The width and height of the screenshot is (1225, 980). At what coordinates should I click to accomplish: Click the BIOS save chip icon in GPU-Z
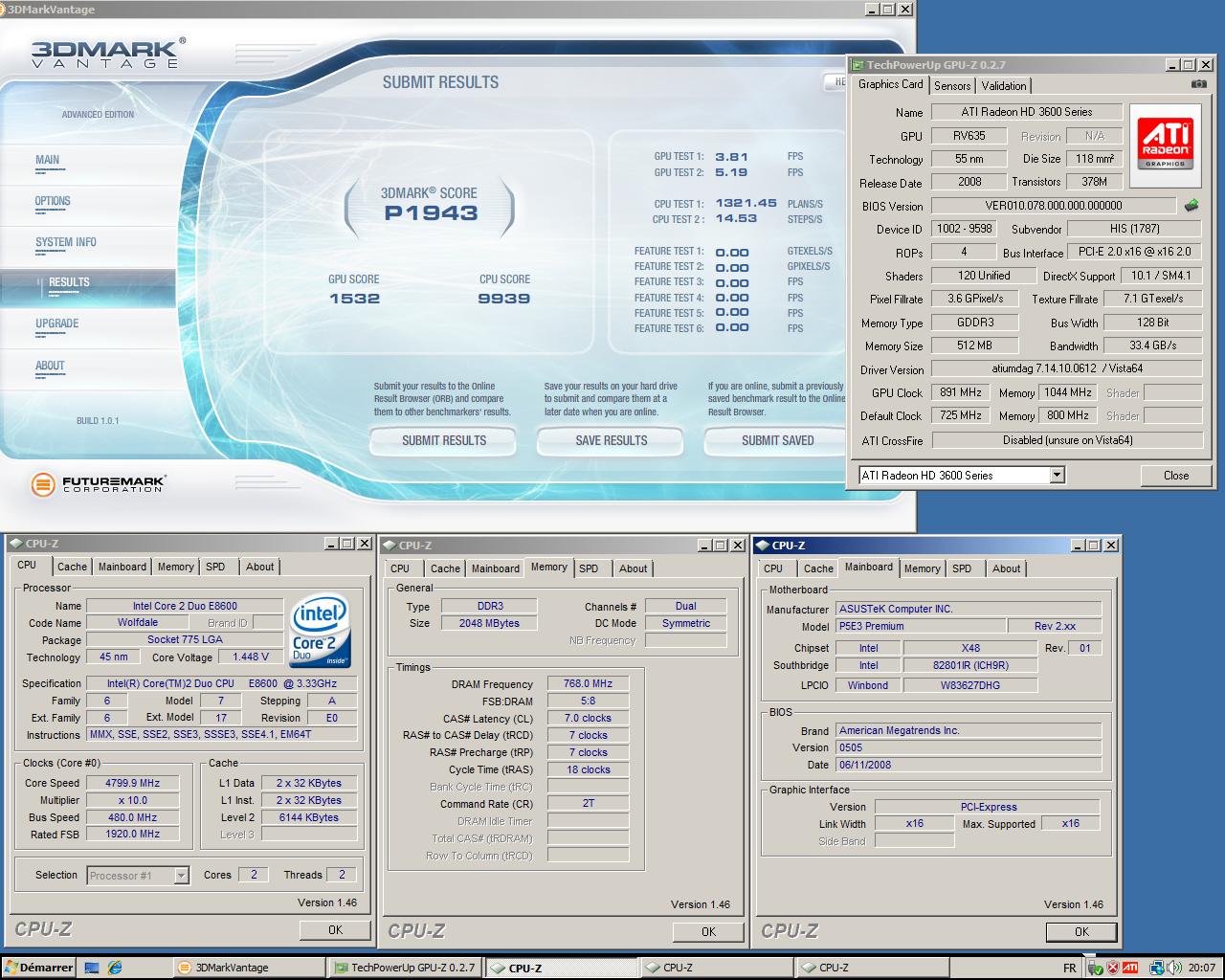1191,205
